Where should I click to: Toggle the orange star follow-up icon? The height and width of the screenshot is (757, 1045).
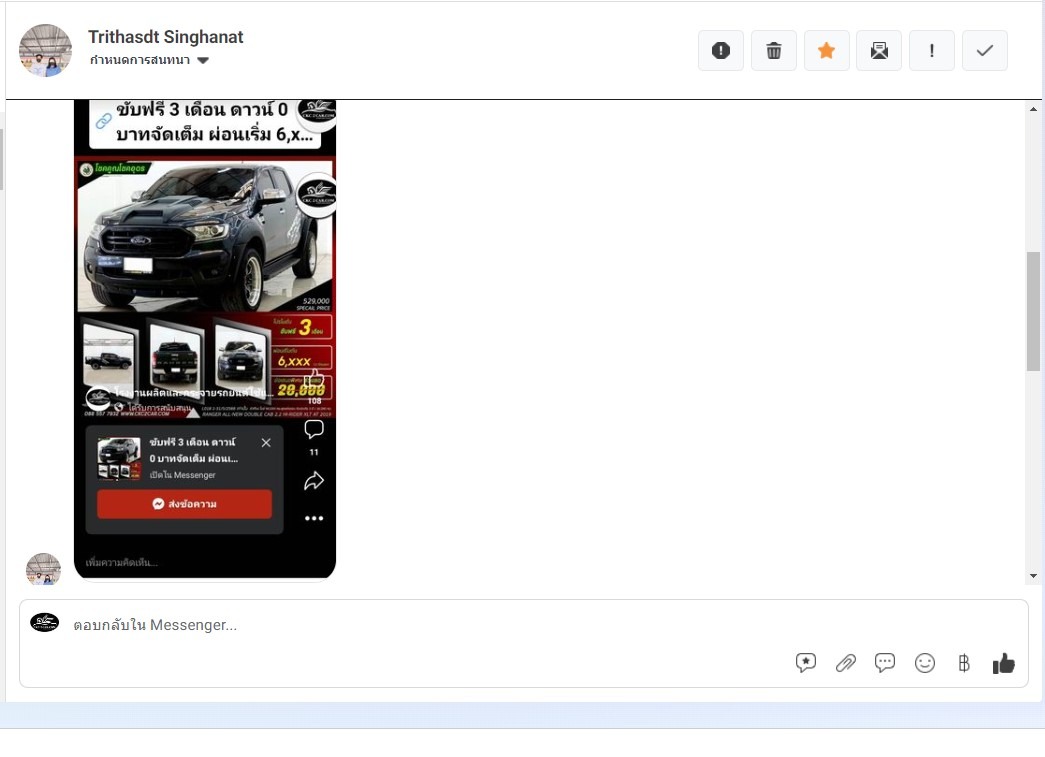826,51
